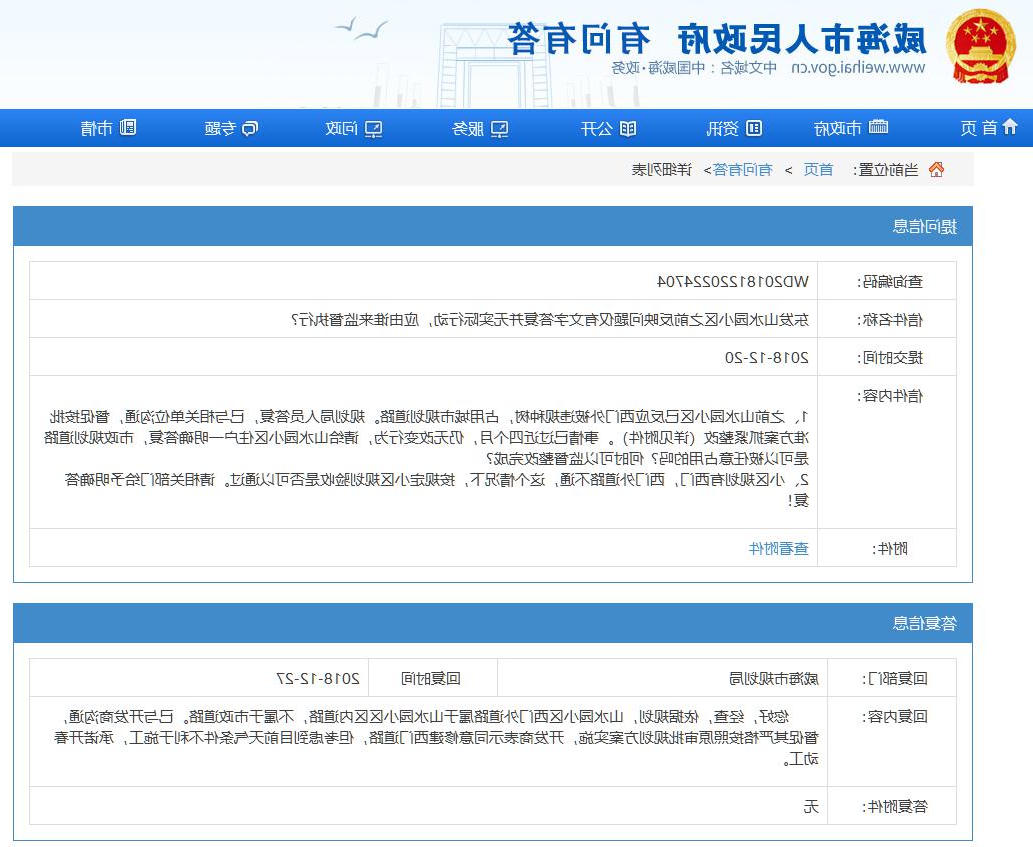1033x847 pixels.
Task: Click the open-book icon beside 公开
Action: pyautogui.click(x=628, y=128)
